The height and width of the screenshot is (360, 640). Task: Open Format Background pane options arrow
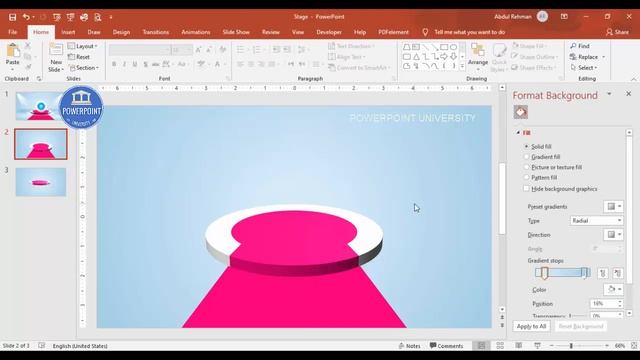pyautogui.click(x=609, y=94)
